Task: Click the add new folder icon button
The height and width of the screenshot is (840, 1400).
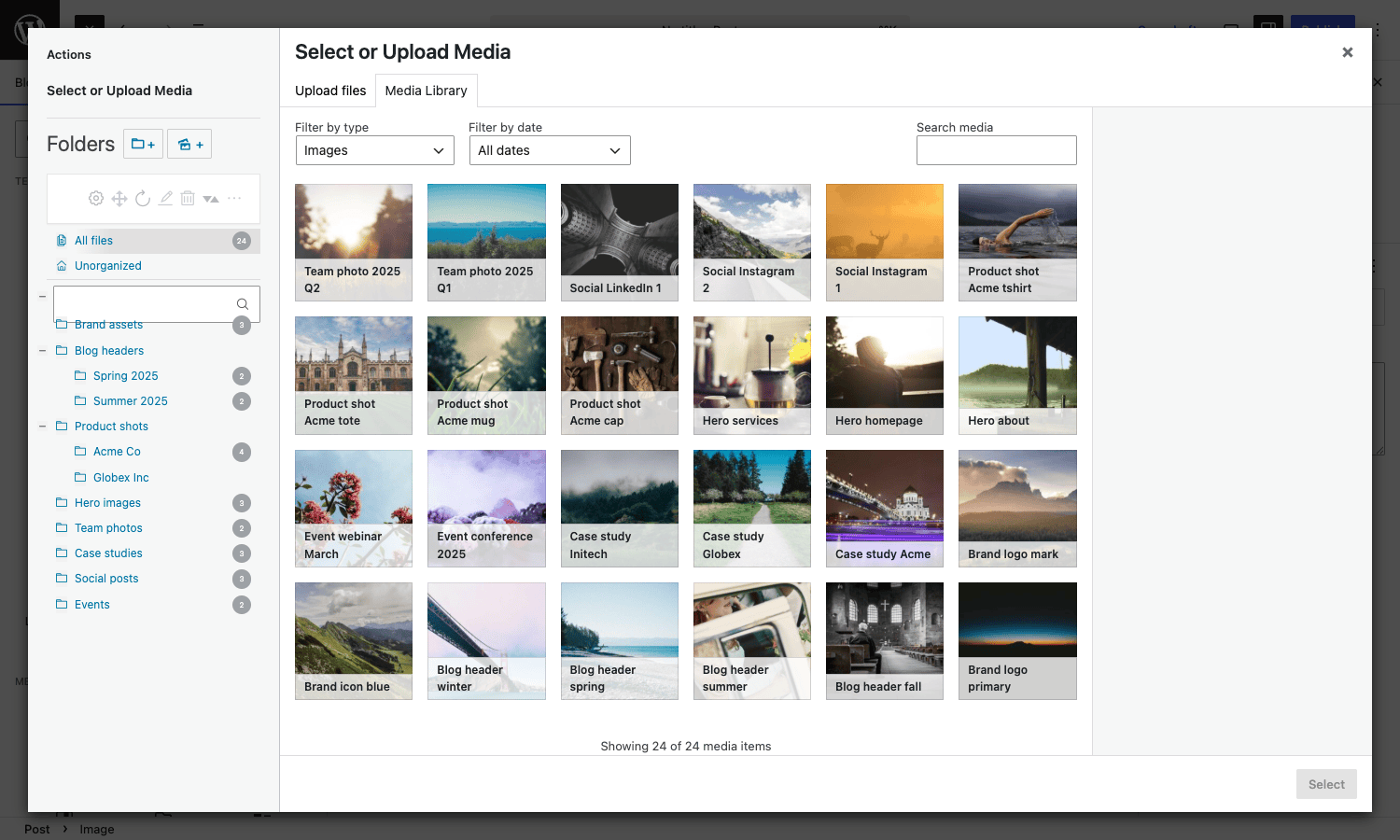Action: click(144, 144)
